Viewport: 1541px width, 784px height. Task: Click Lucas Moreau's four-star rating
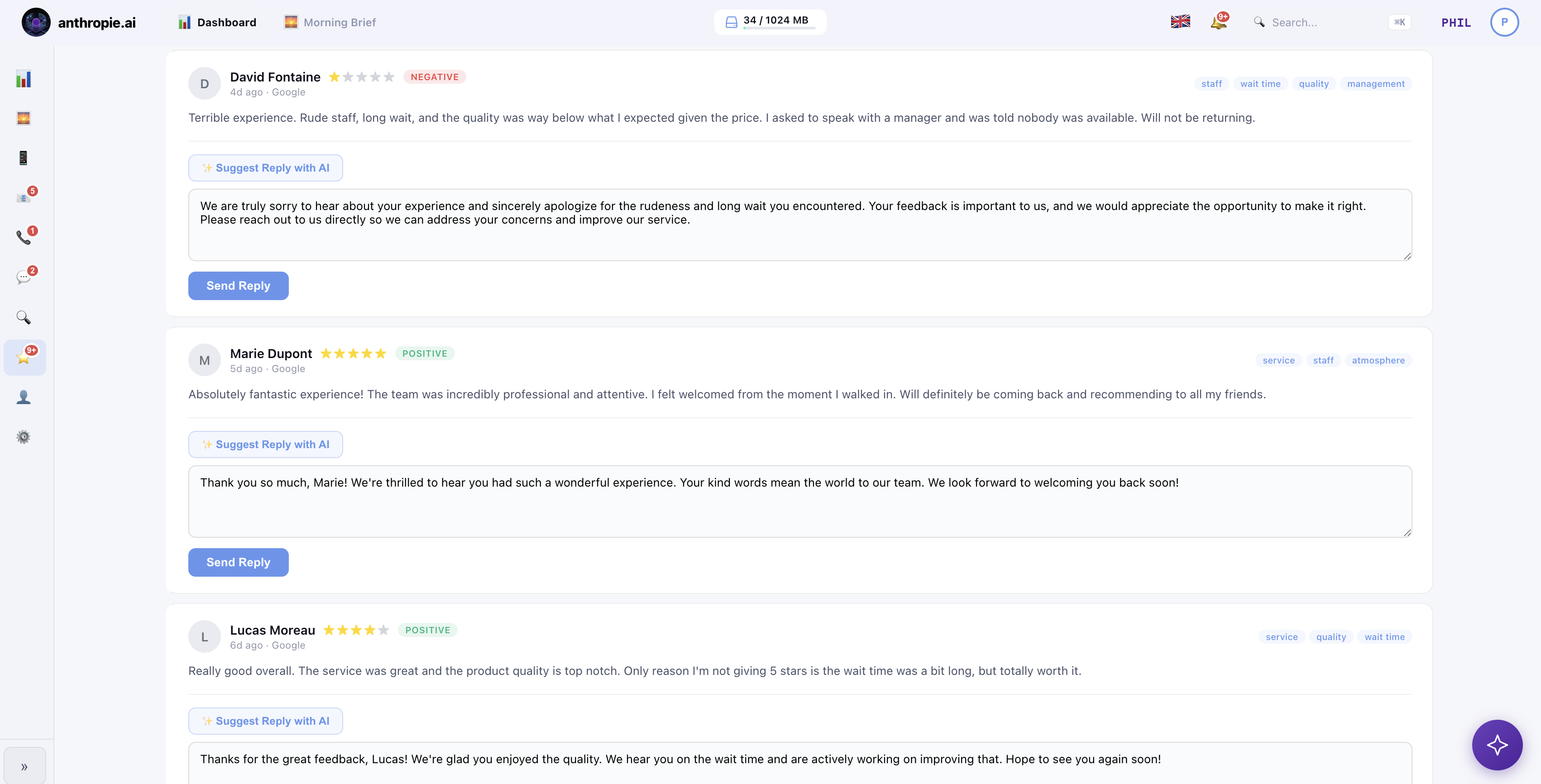pos(356,630)
